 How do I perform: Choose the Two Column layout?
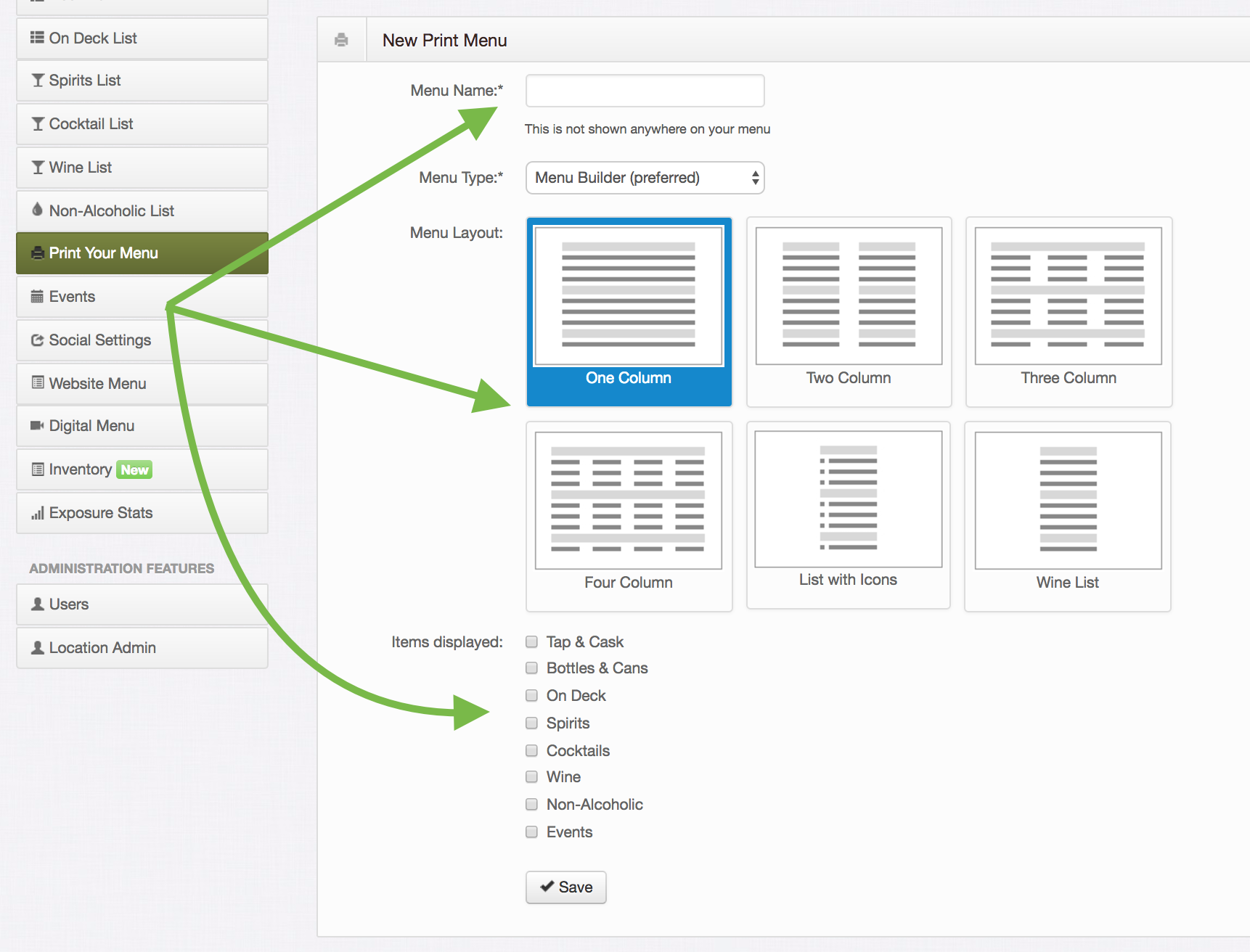[849, 312]
